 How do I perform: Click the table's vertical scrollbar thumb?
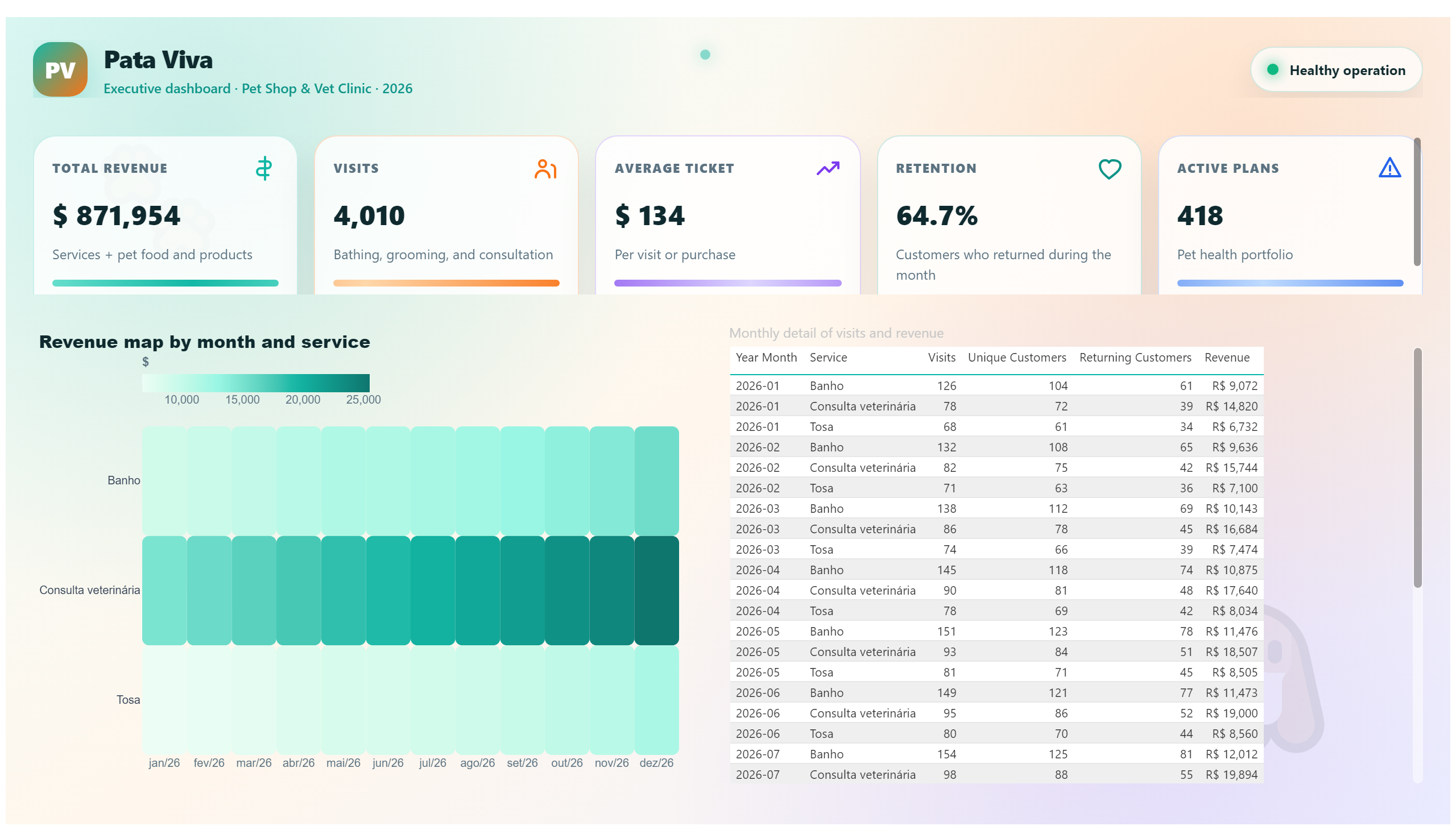pyautogui.click(x=1417, y=467)
